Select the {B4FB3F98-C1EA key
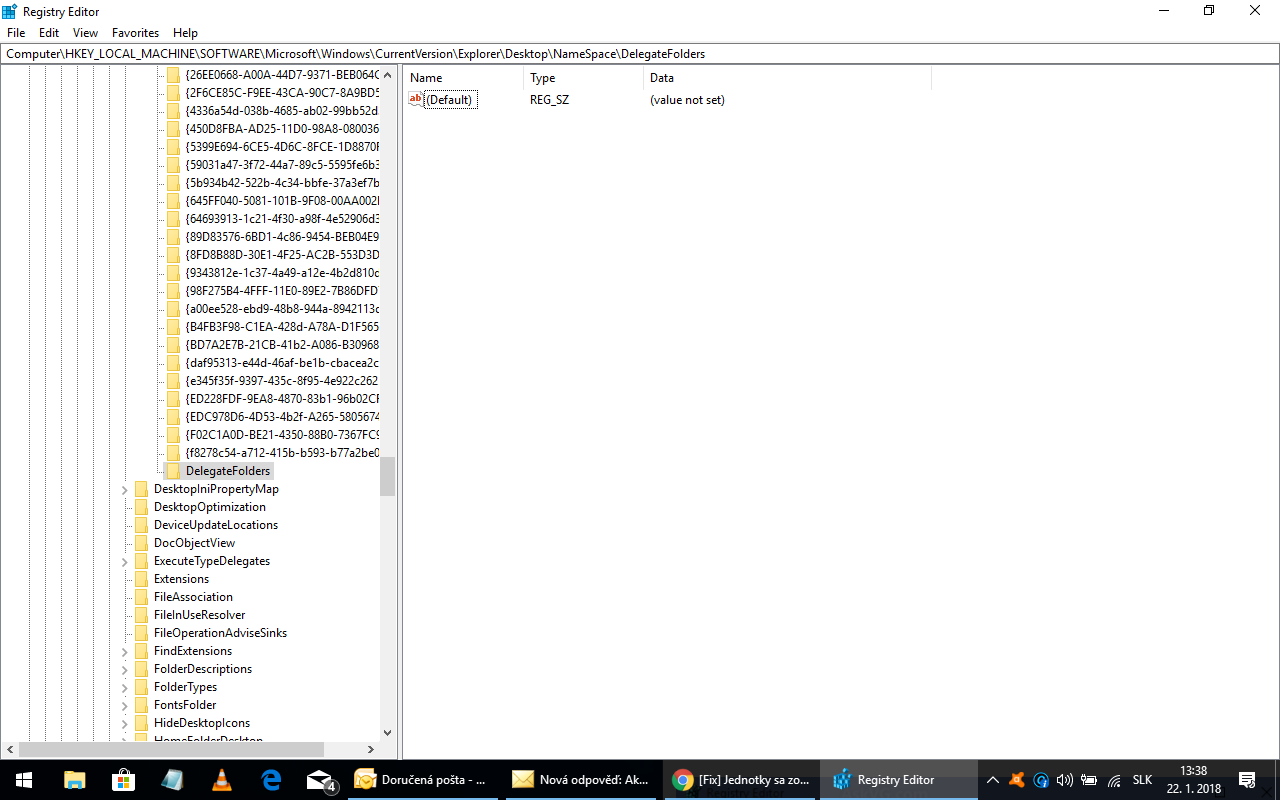Viewport: 1280px width, 800px height. coord(282,327)
